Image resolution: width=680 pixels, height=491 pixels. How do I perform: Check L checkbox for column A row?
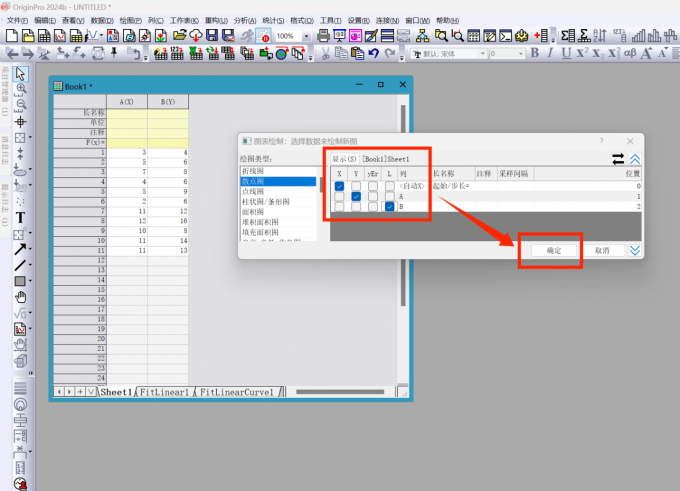click(x=389, y=196)
